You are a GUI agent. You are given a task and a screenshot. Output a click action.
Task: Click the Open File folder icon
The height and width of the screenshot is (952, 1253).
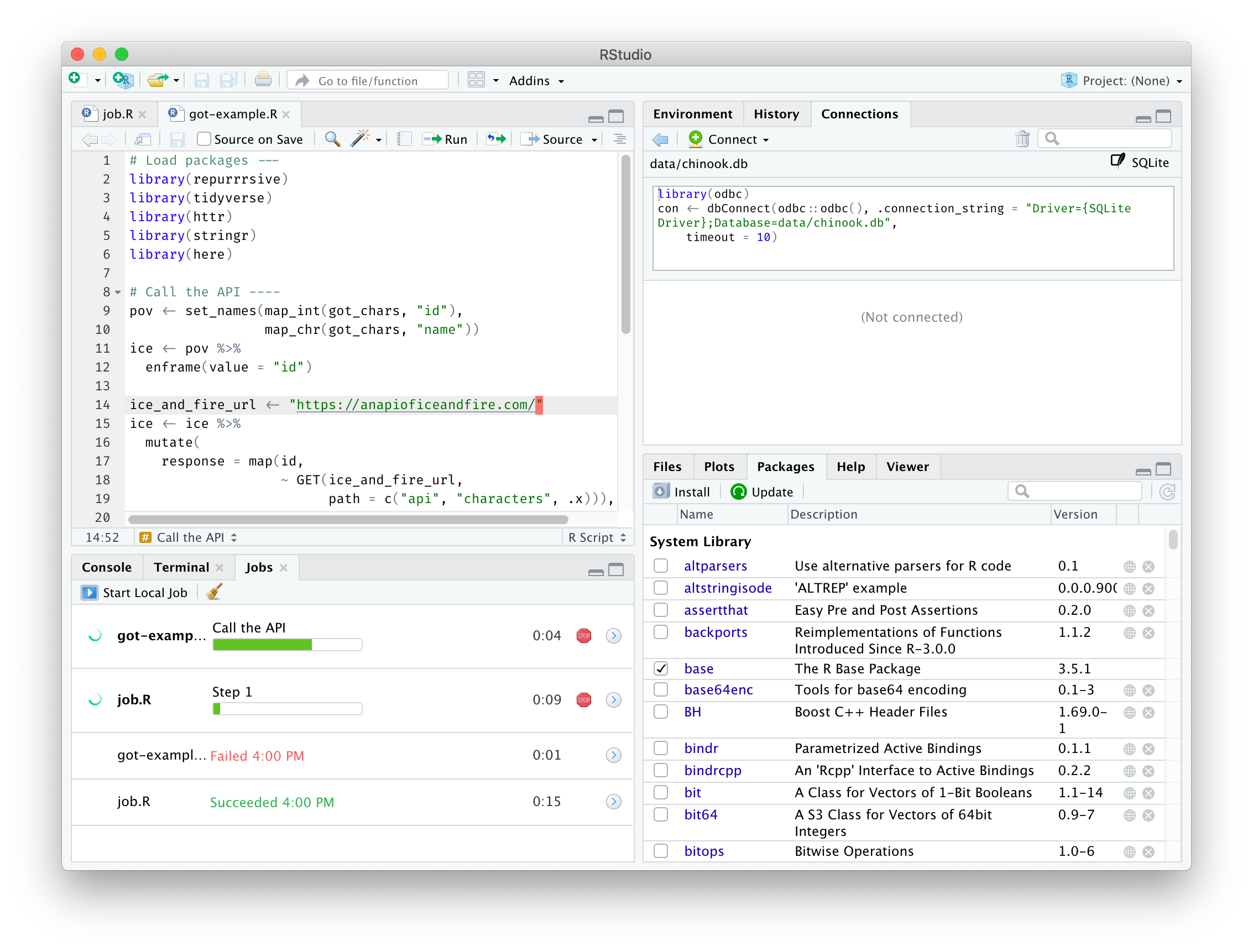[x=158, y=80]
